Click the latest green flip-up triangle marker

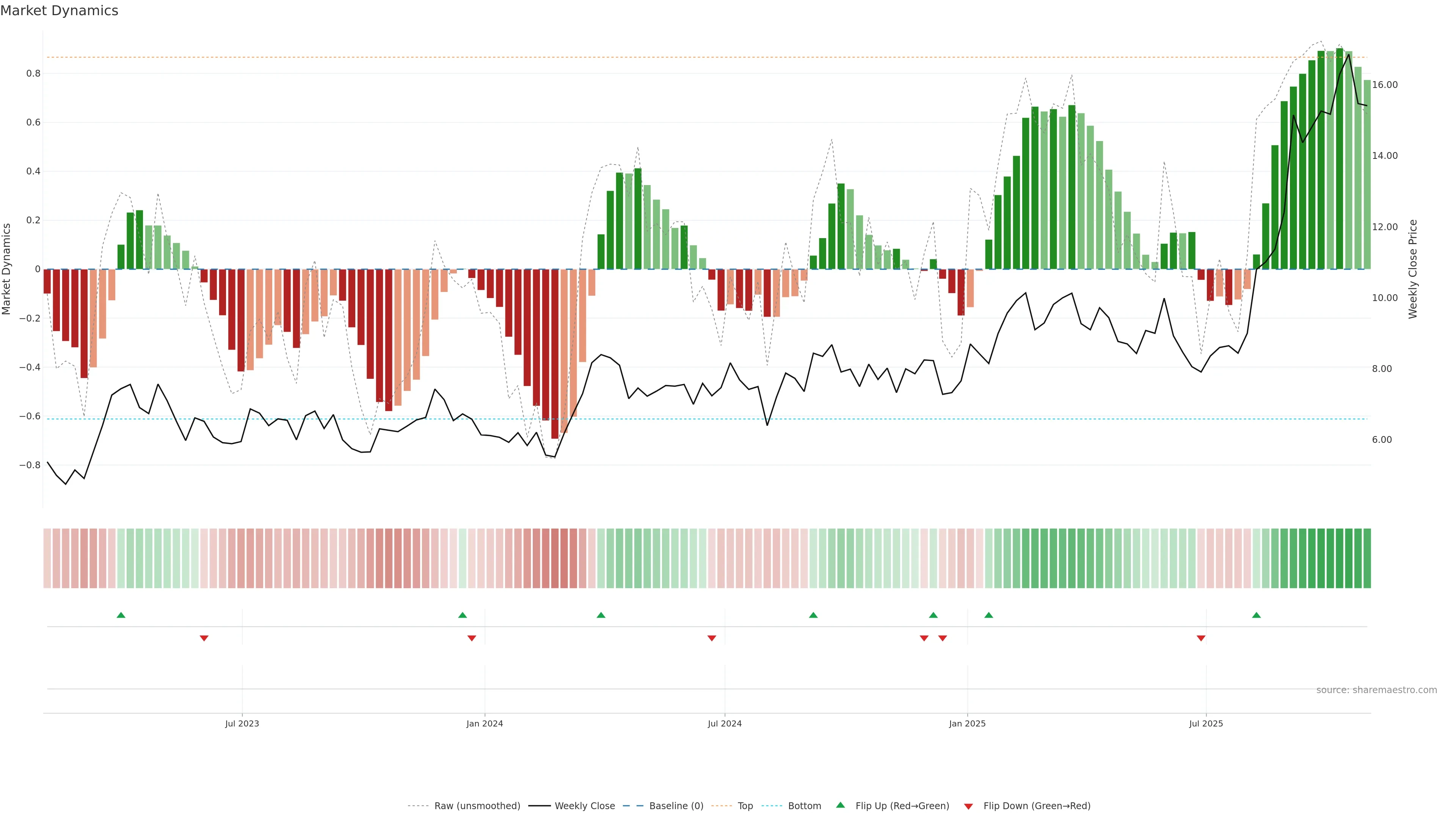coord(1256,615)
